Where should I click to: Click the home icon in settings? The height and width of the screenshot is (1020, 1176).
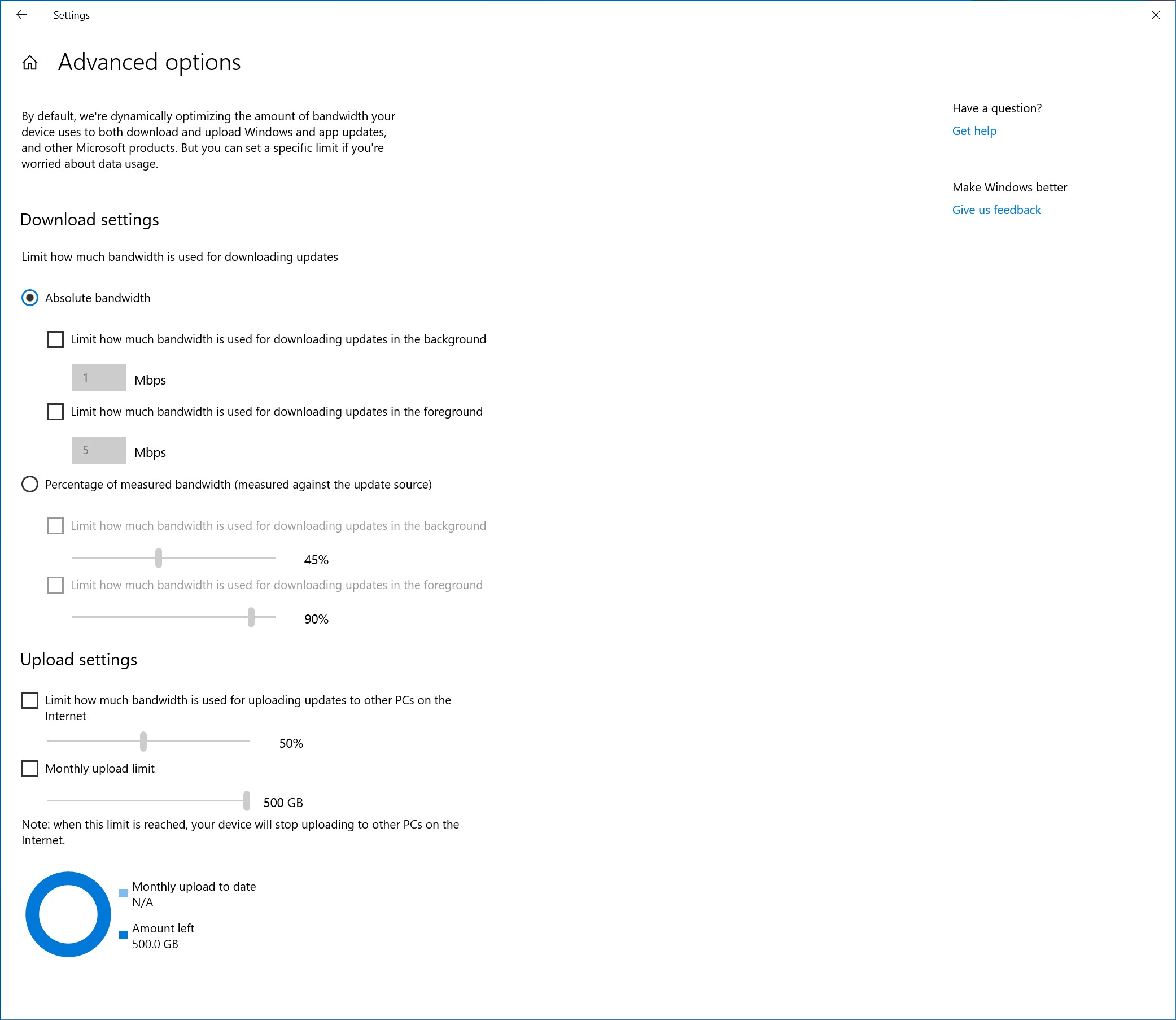[30, 62]
